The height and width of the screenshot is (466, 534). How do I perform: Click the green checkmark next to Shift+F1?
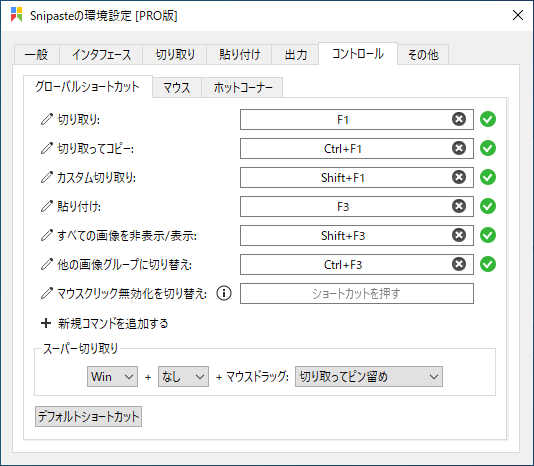tap(488, 177)
